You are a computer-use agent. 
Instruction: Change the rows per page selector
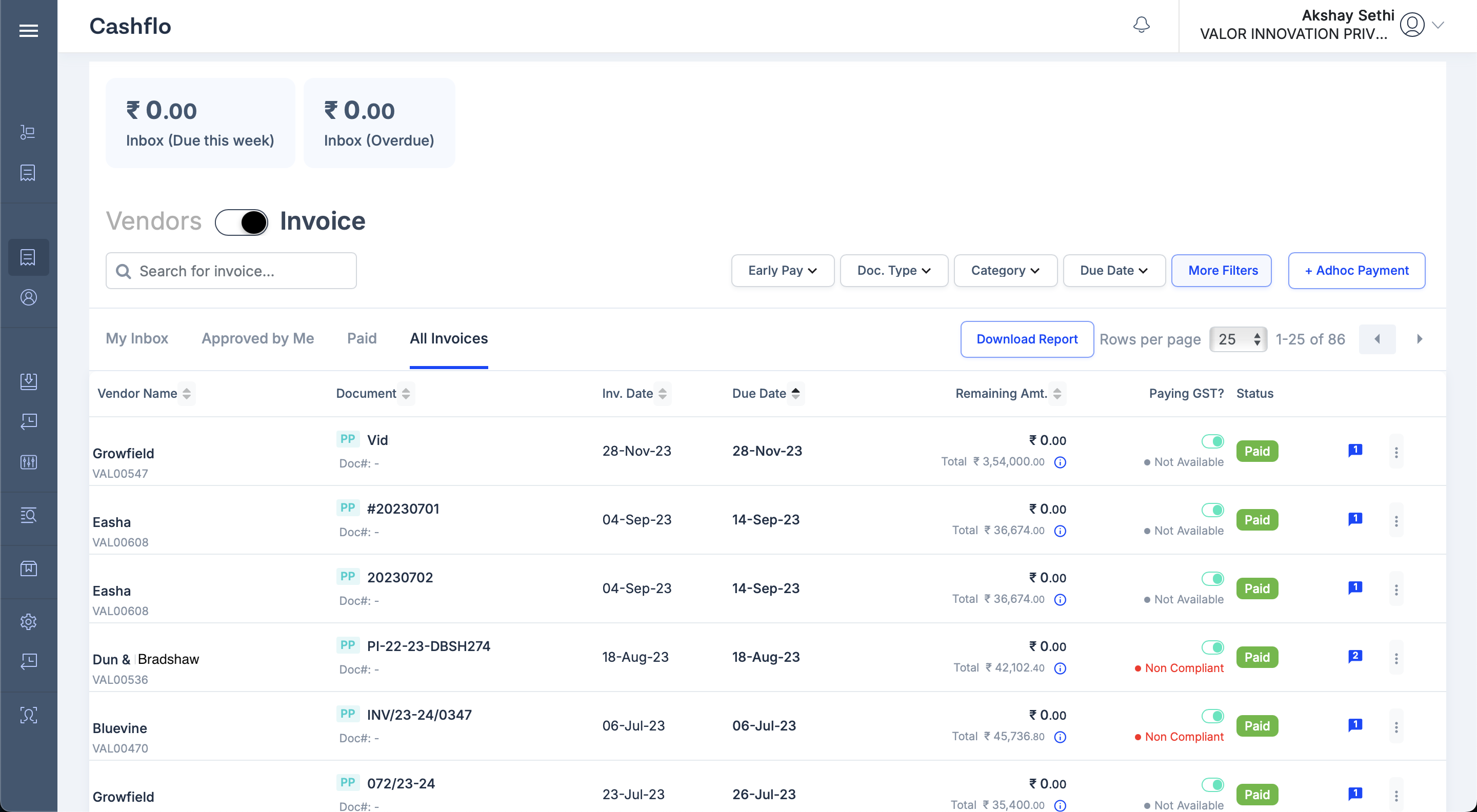[x=1238, y=339]
